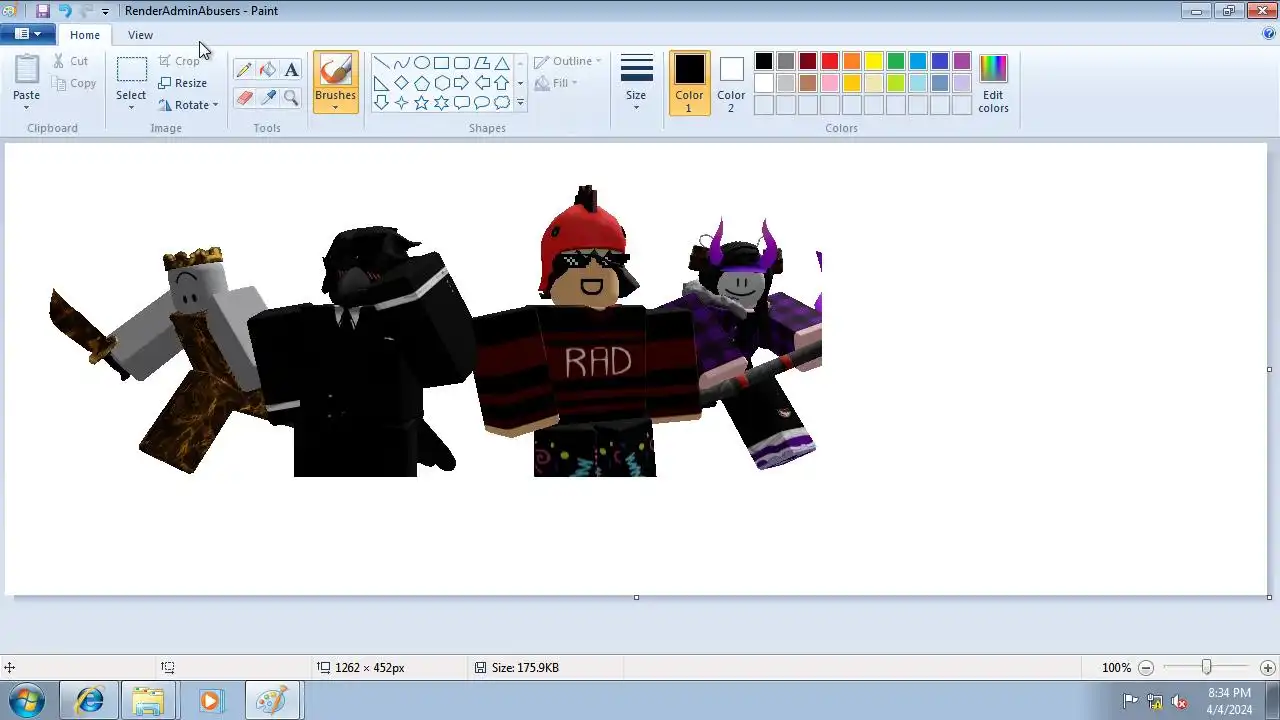Open Internet Explorer from the taskbar
The height and width of the screenshot is (720, 1280).
(89, 701)
